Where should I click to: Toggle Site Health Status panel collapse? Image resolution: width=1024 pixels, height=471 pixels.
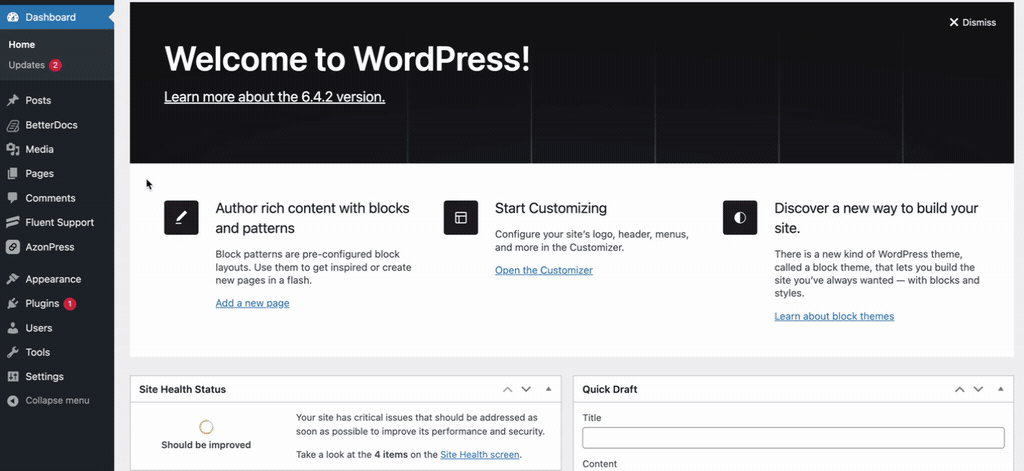tap(549, 389)
